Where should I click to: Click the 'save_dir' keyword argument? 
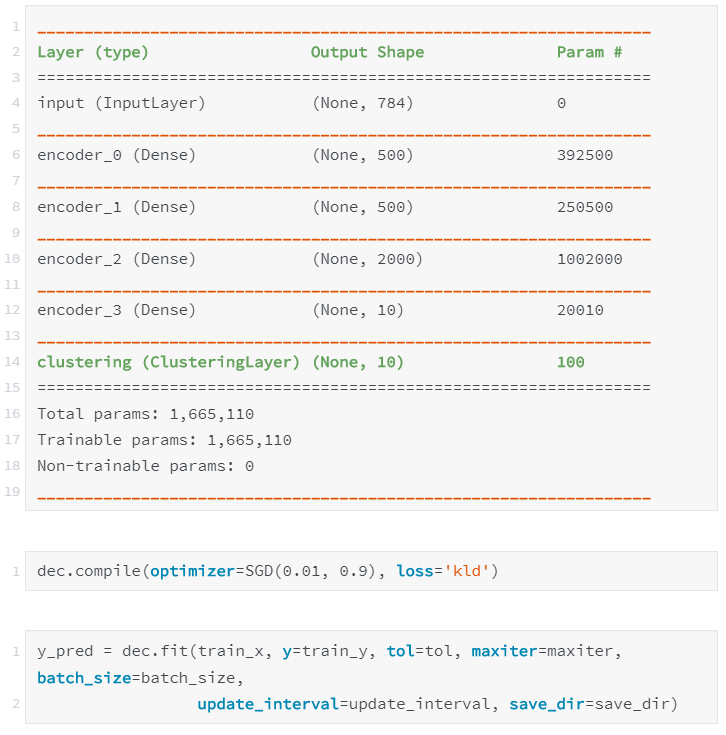point(544,704)
